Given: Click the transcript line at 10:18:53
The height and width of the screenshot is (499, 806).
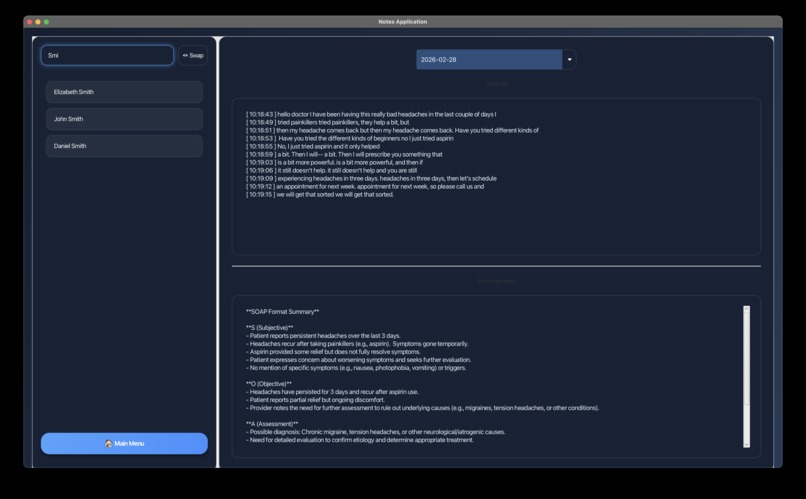Looking at the screenshot, I should coord(350,138).
